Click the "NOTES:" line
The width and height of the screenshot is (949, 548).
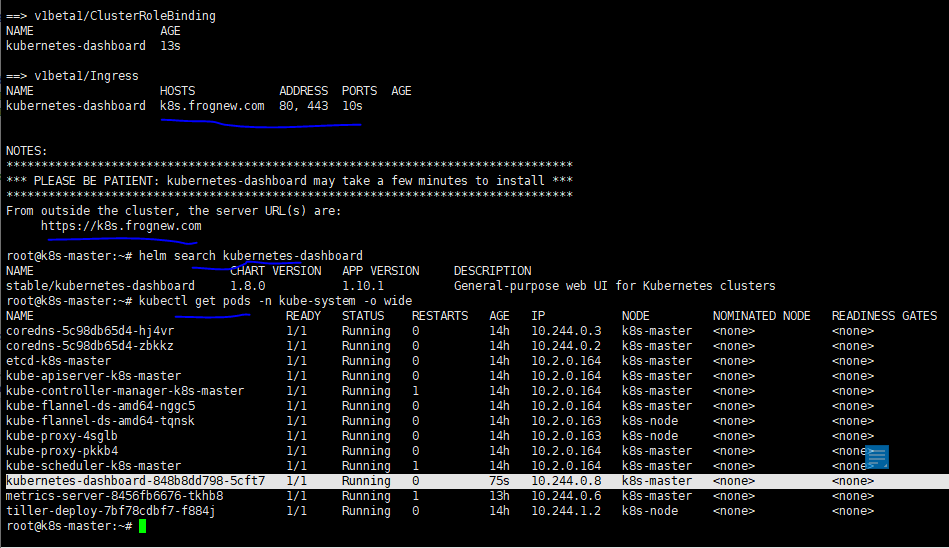click(27, 151)
